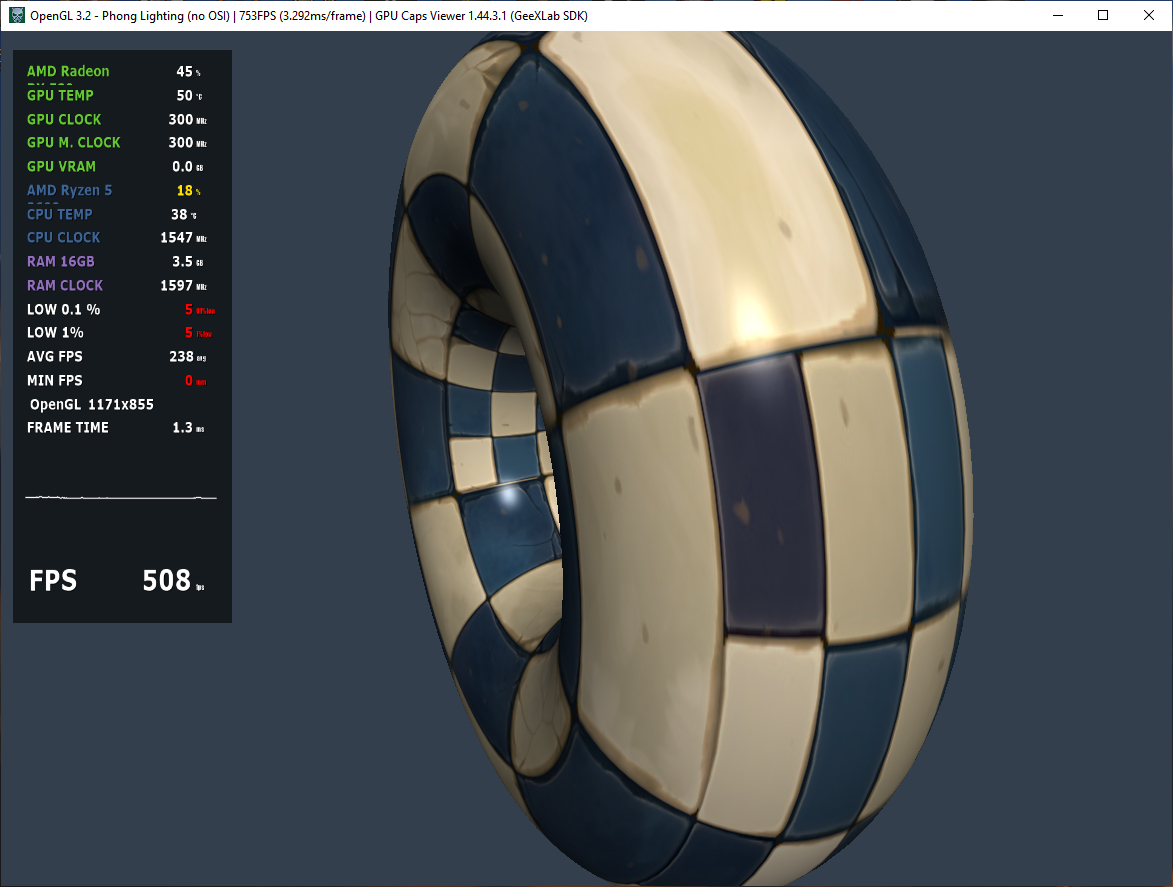Click the 'LOW 0.1 %' overlay label
Image resolution: width=1173 pixels, height=887 pixels.
coord(64,309)
